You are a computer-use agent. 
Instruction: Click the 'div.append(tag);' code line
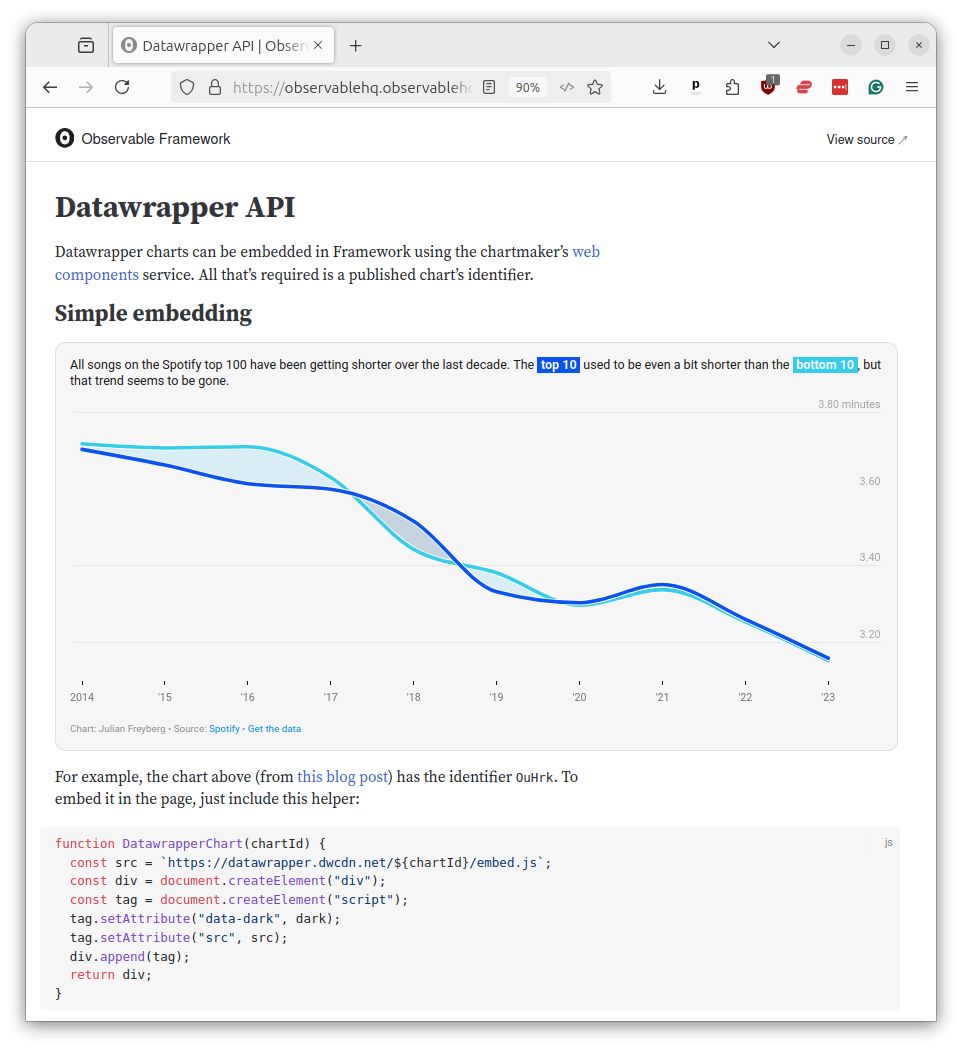click(130, 956)
